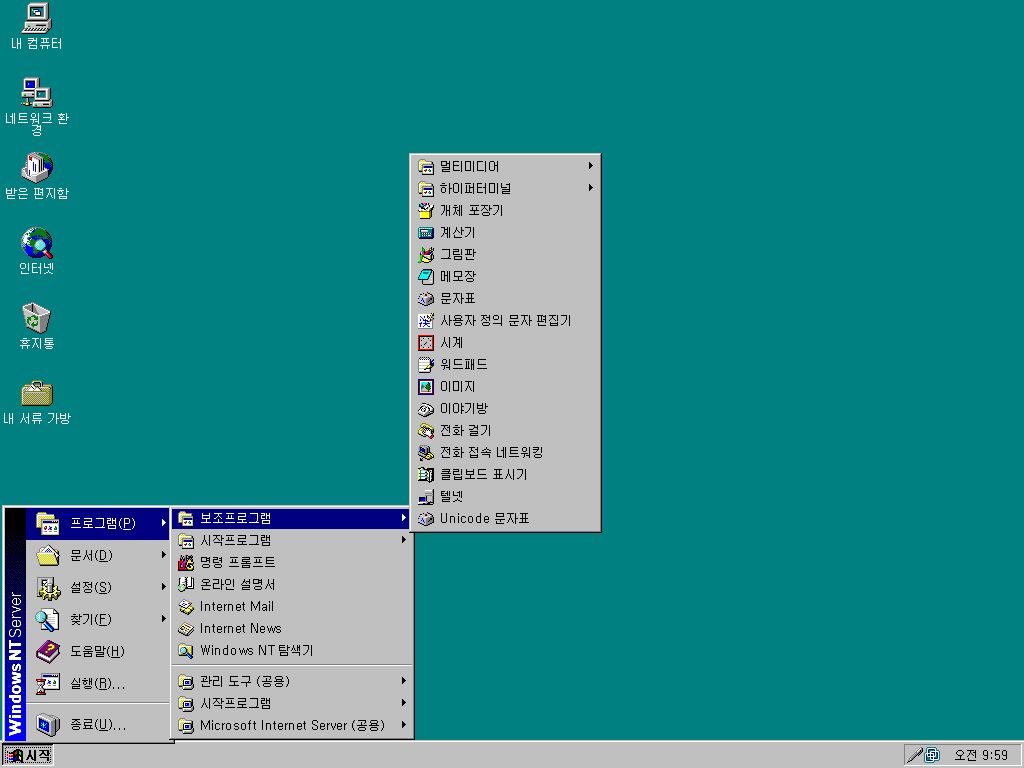Open 도움말(H) from the Start menu

pos(98,651)
